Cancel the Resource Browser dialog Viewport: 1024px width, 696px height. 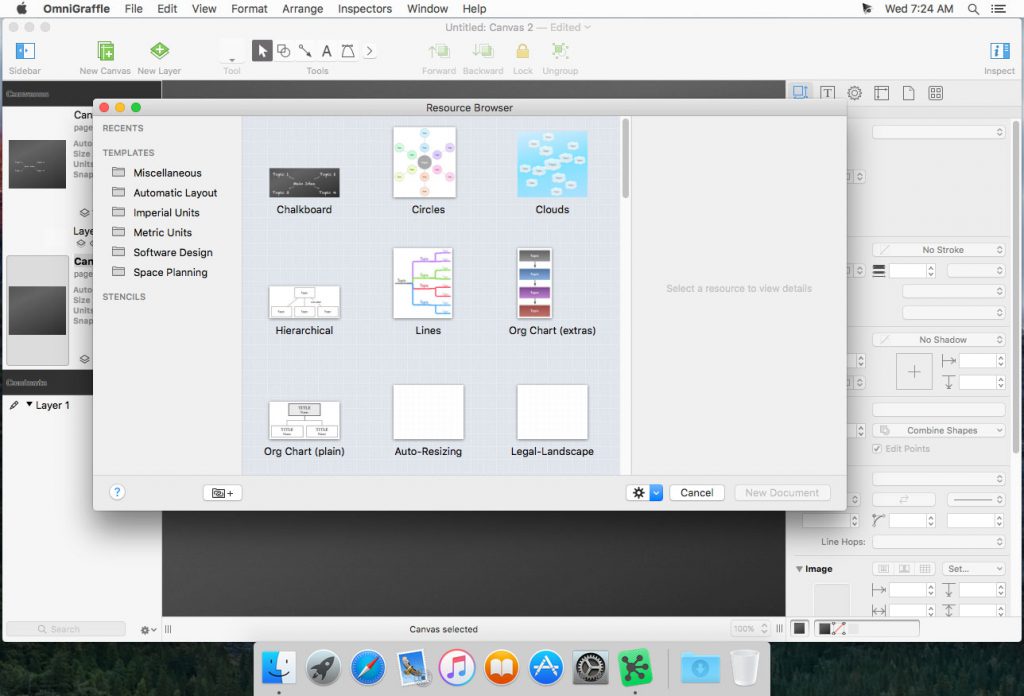(697, 492)
